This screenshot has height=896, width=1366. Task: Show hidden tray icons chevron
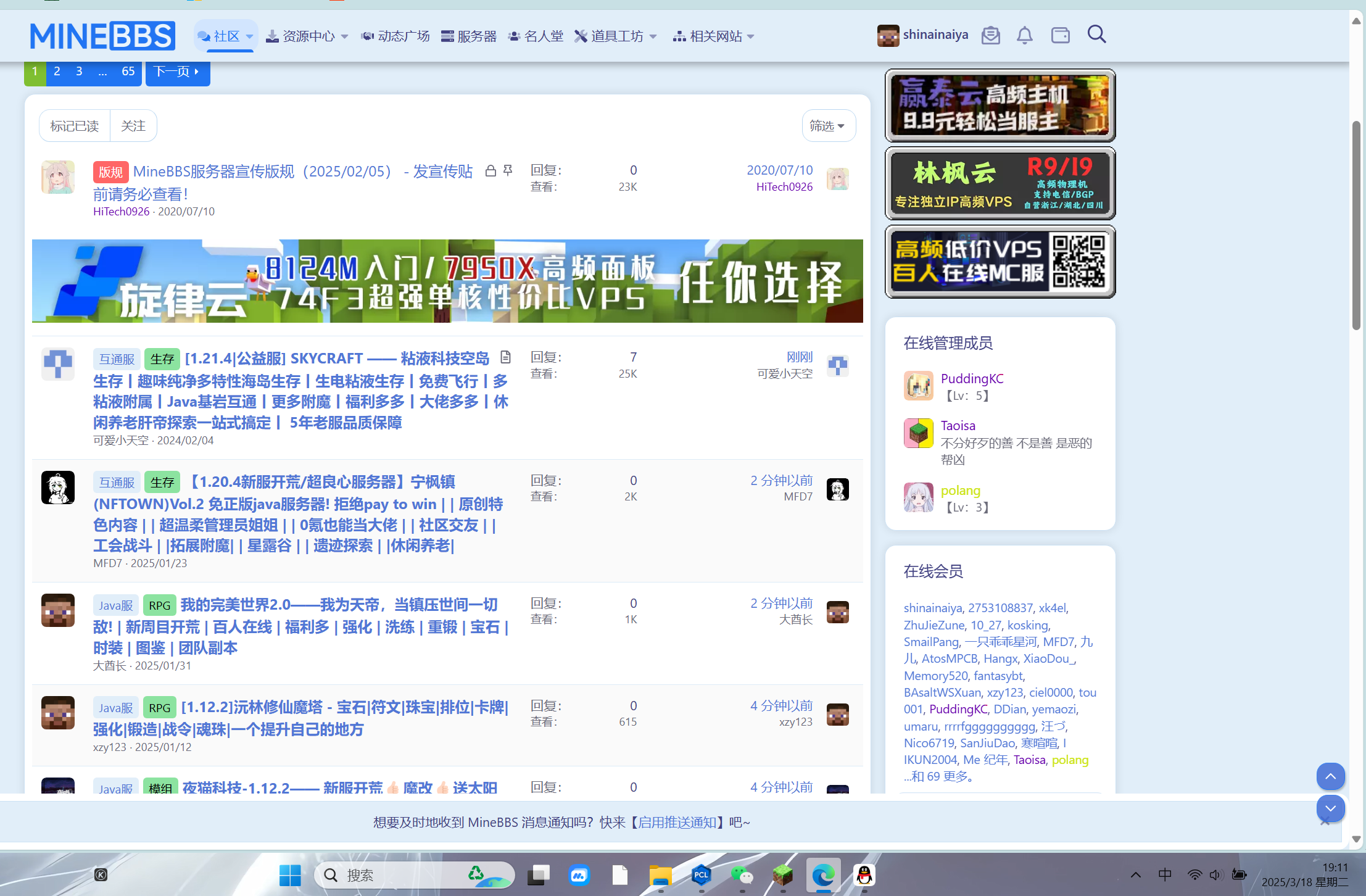click(1135, 874)
